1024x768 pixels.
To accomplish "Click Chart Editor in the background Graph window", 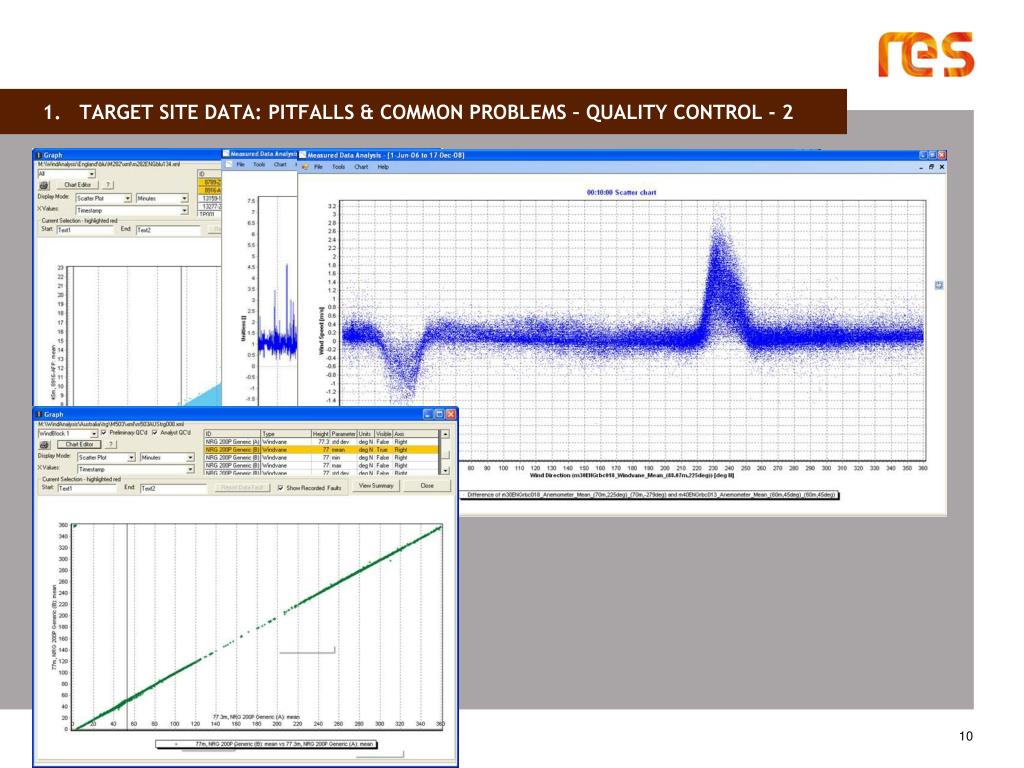I will (78, 185).
